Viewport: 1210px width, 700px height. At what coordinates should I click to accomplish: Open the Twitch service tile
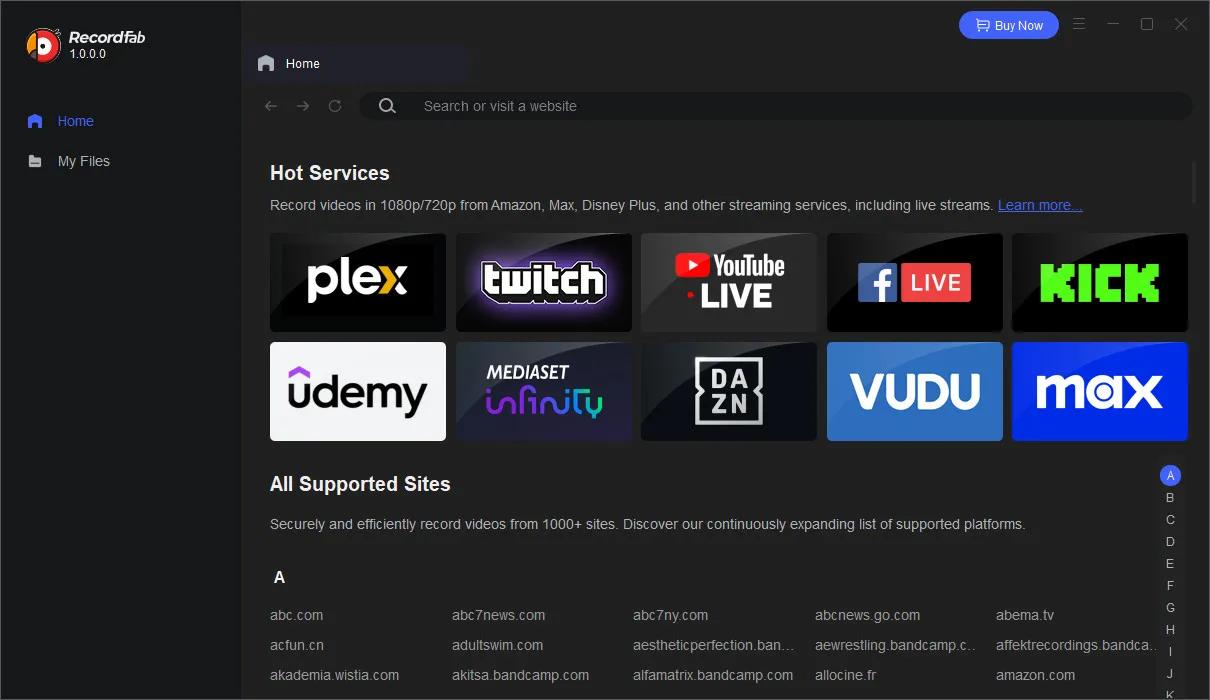[x=544, y=283]
